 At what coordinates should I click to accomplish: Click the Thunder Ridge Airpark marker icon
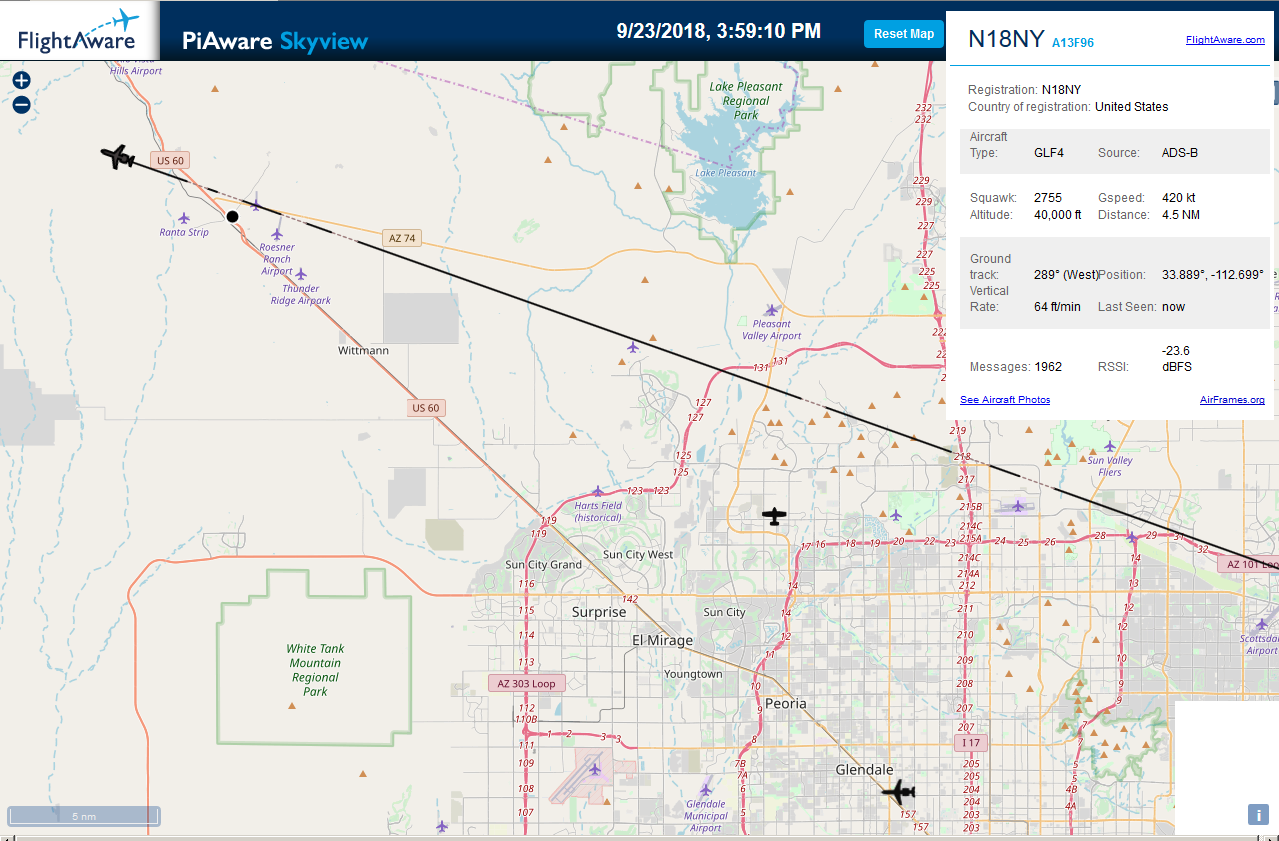pyautogui.click(x=301, y=274)
